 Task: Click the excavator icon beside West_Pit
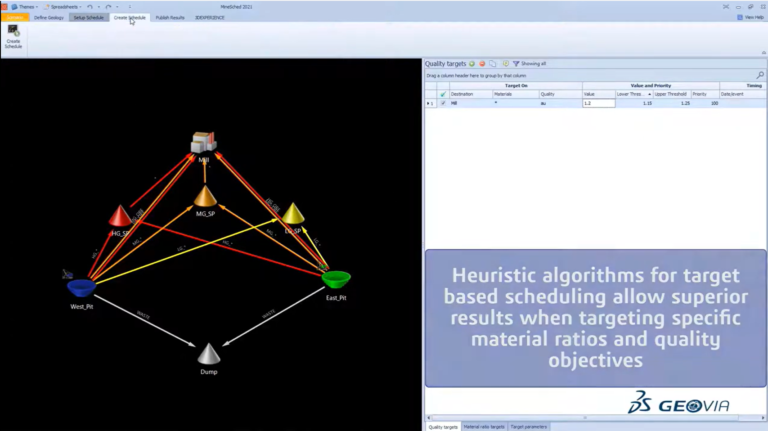68,274
